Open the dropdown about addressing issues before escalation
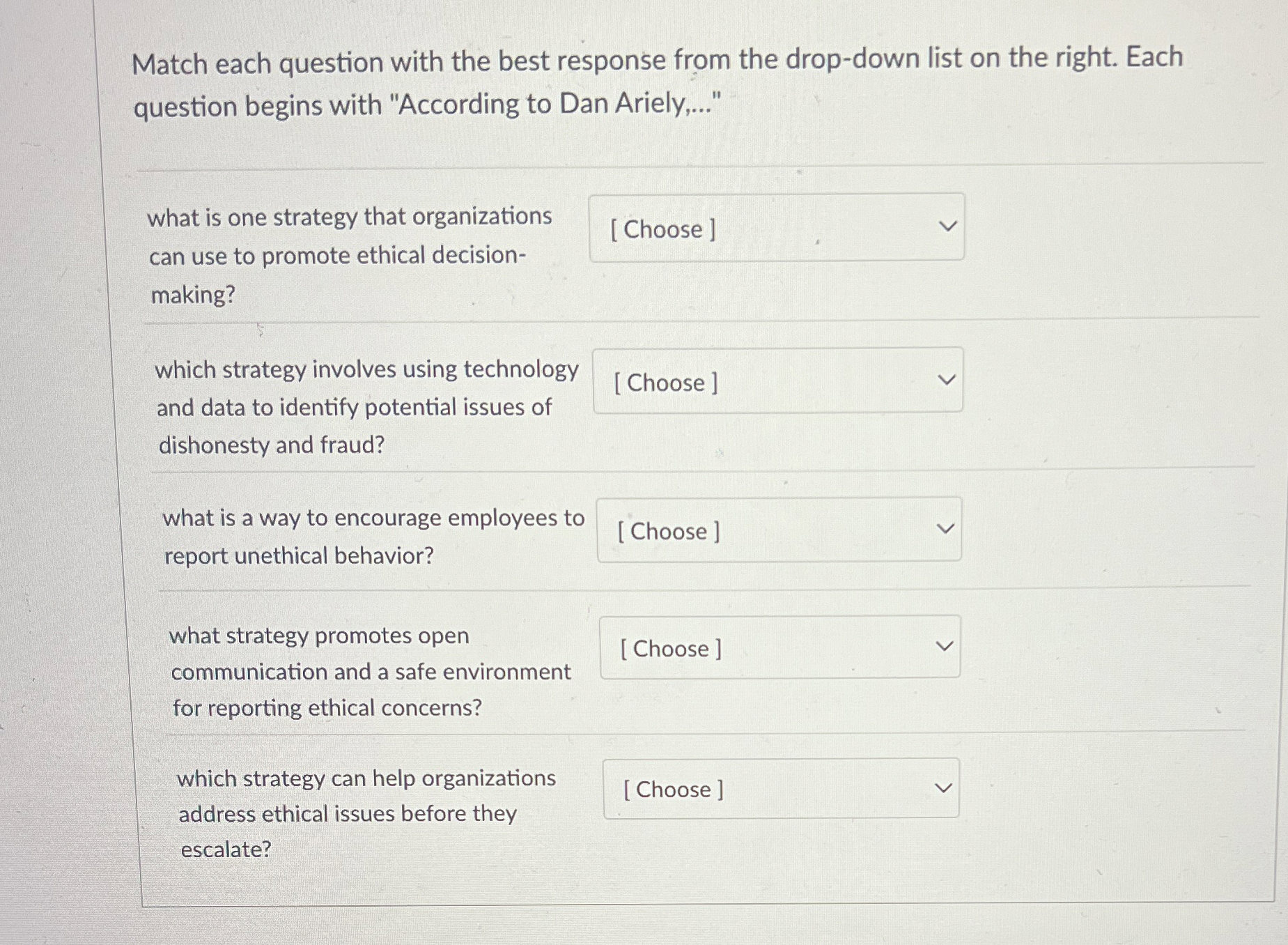The height and width of the screenshot is (945, 1288). tap(780, 789)
